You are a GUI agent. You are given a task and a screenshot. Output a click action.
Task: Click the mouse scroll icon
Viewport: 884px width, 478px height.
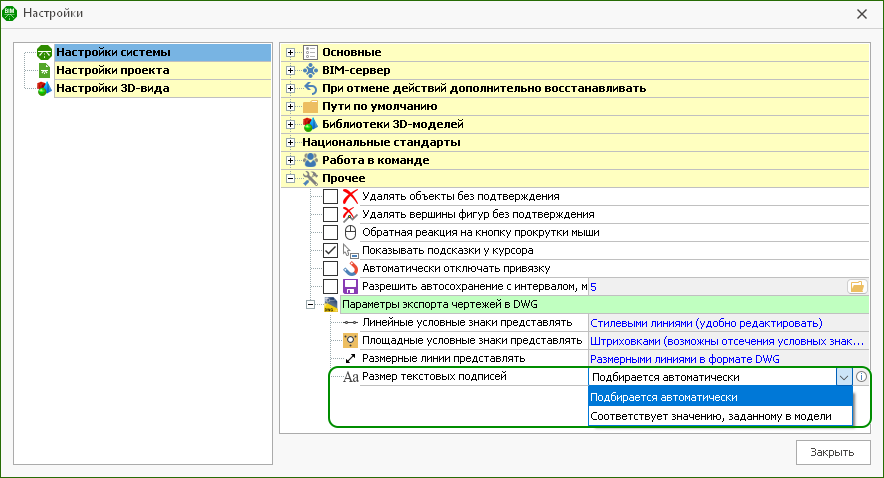[350, 233]
